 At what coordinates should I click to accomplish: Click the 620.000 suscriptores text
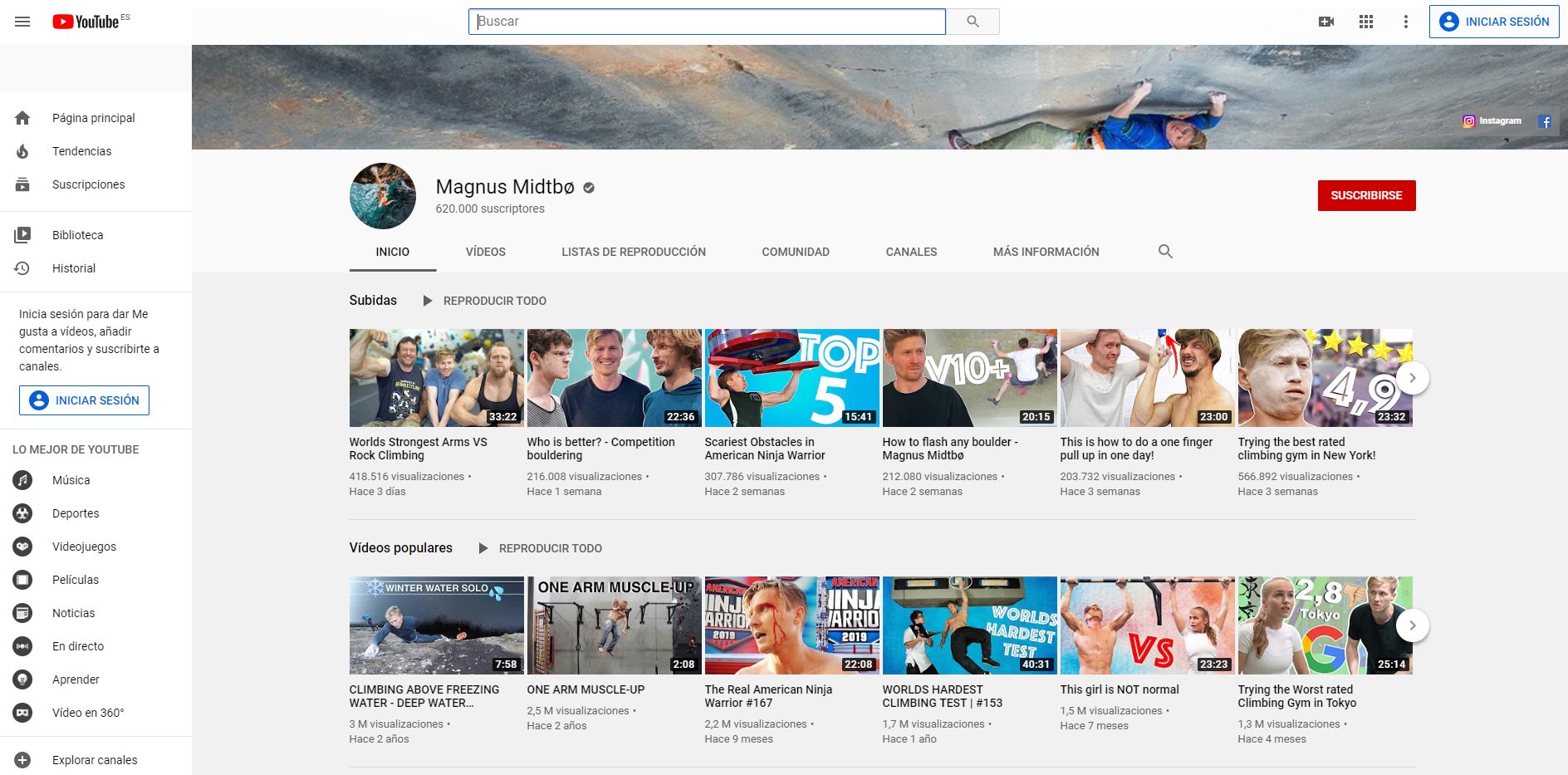point(490,209)
